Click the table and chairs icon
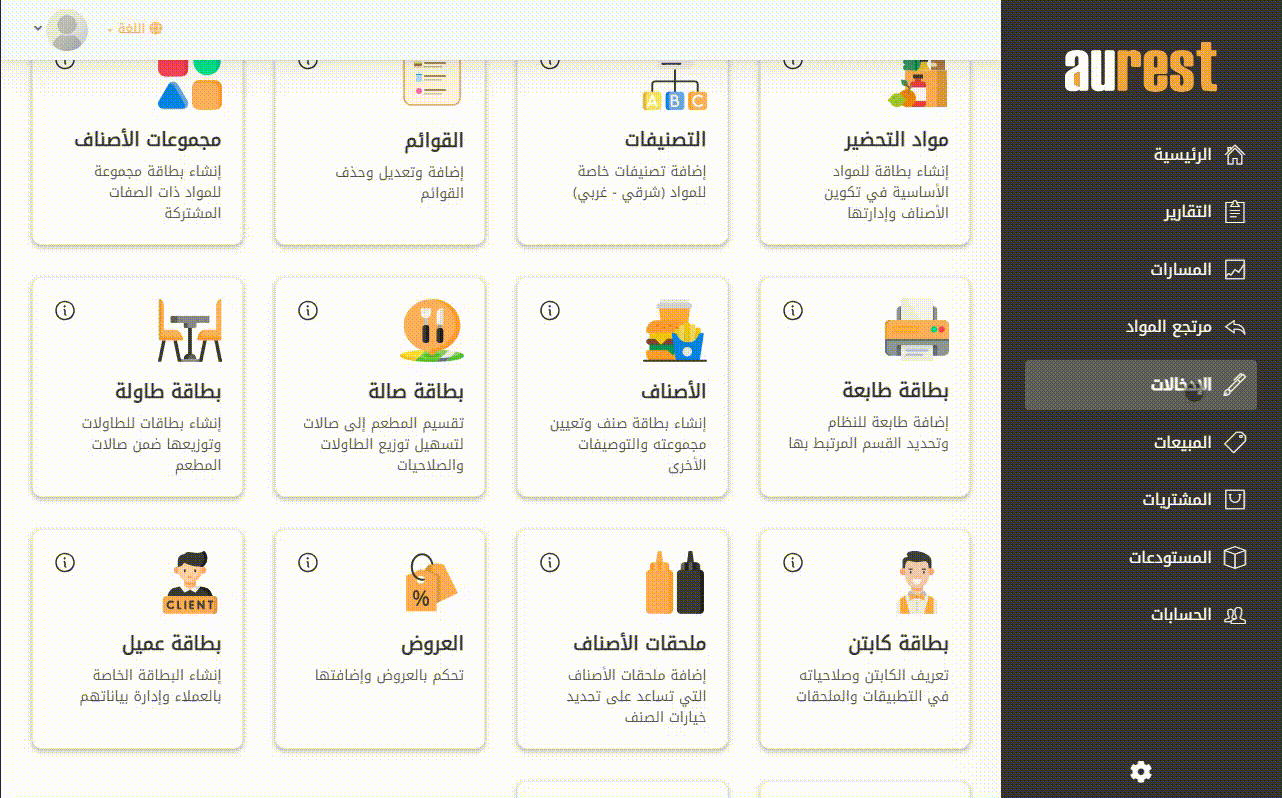This screenshot has width=1282, height=798. click(x=189, y=330)
